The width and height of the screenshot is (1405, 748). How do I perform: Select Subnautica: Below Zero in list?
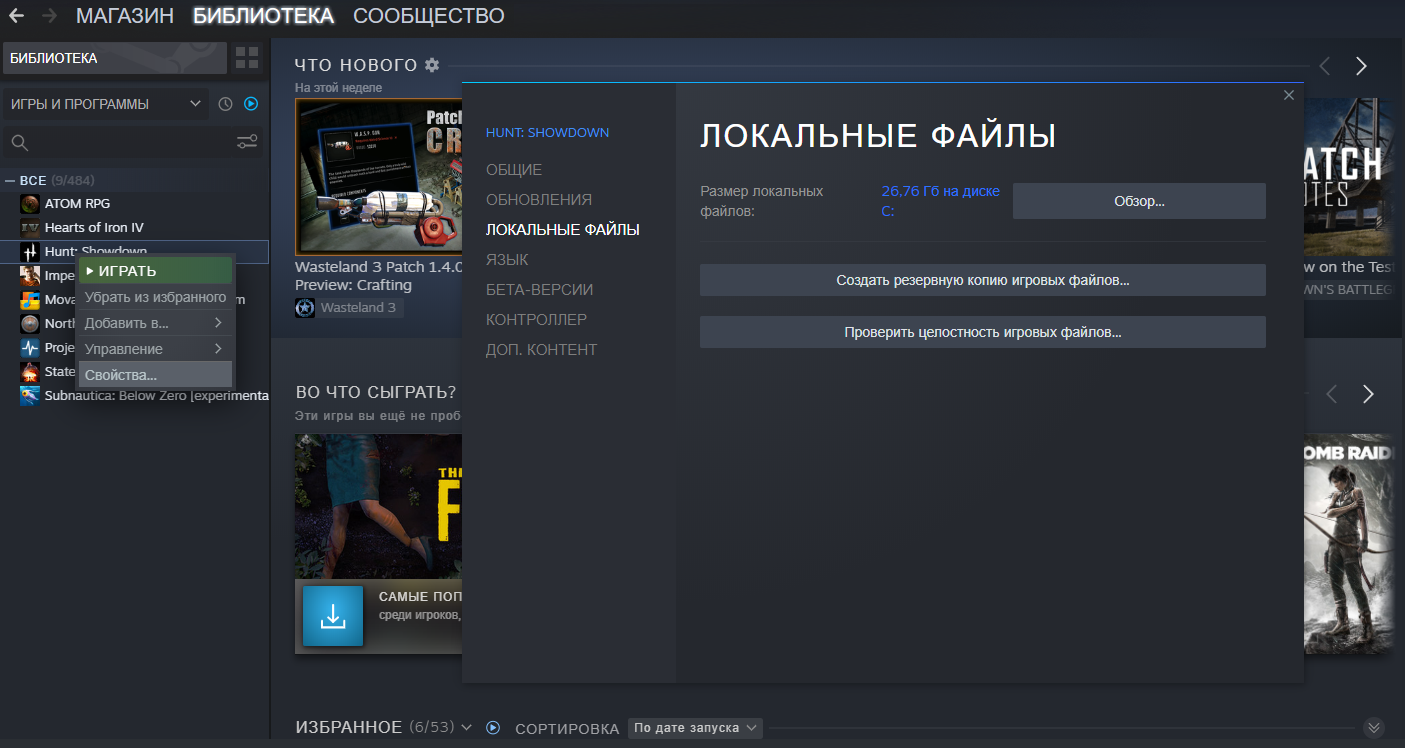(156, 395)
